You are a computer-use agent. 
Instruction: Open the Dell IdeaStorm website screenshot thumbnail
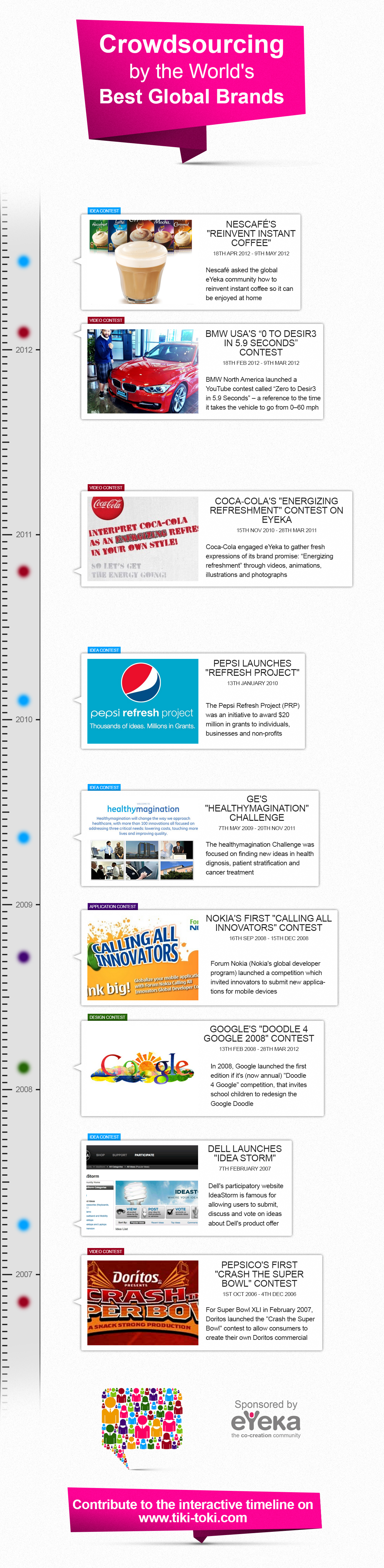point(143,1188)
